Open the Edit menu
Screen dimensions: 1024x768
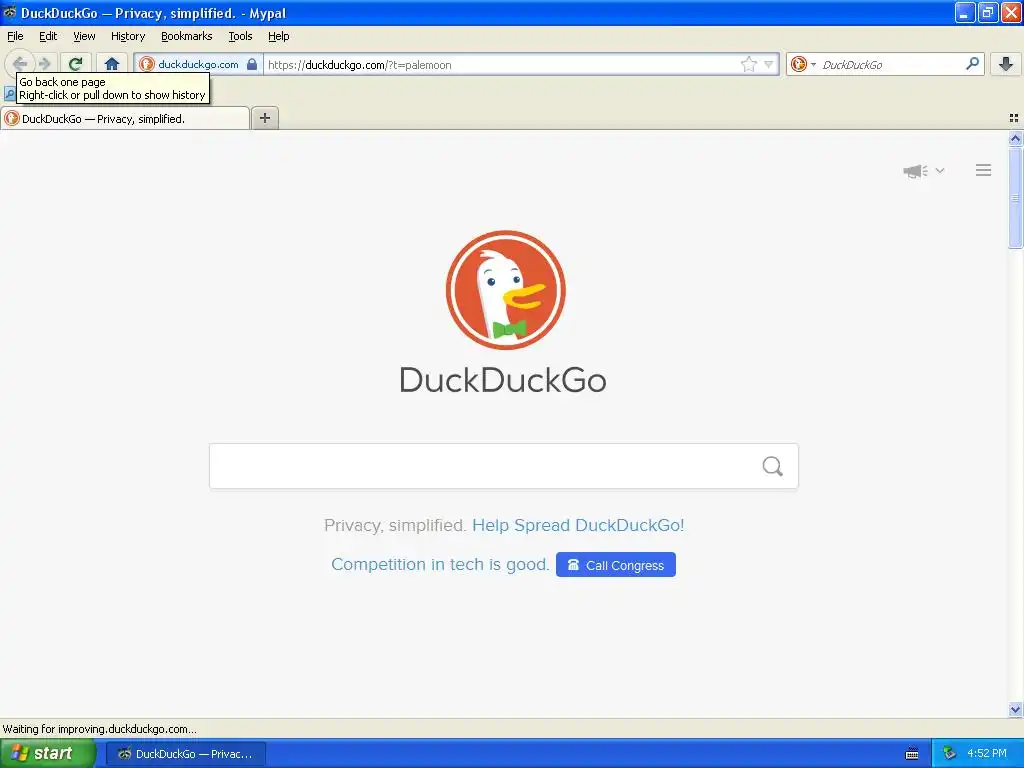click(48, 36)
